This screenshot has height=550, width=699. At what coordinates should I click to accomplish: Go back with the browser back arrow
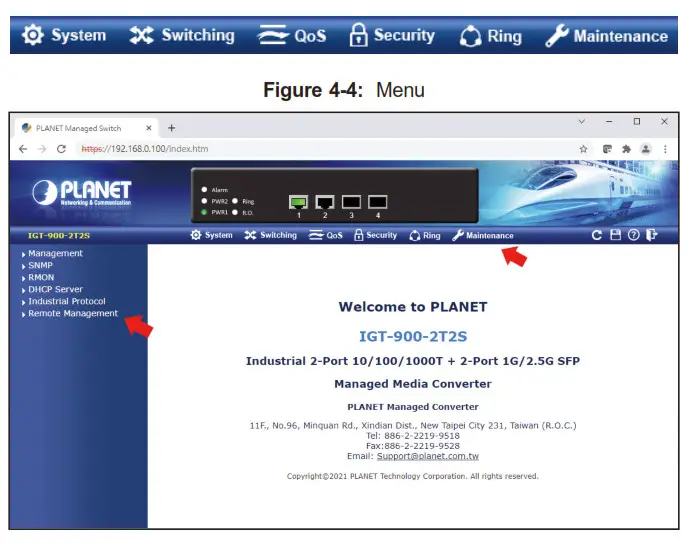coord(23,149)
